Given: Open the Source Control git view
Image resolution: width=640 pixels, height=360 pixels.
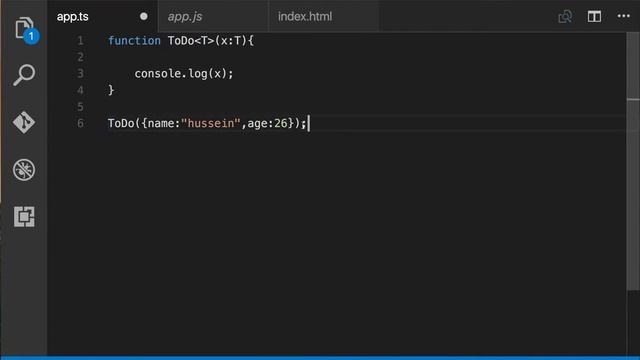Looking at the screenshot, I should 24,122.
